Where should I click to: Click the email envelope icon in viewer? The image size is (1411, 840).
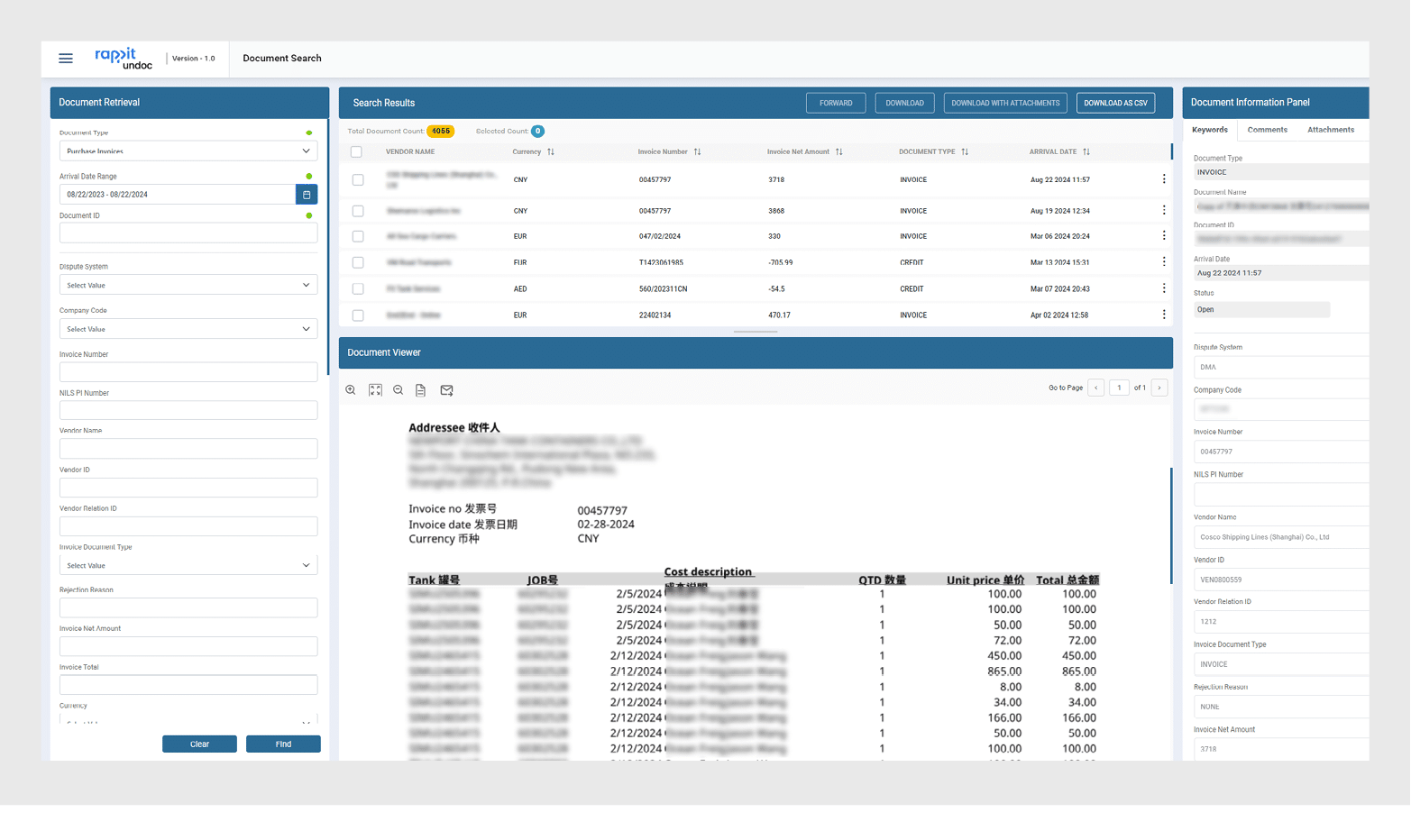pos(446,390)
